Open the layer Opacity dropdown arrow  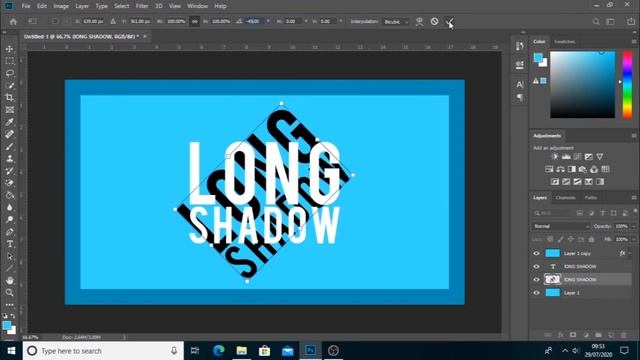click(633, 226)
